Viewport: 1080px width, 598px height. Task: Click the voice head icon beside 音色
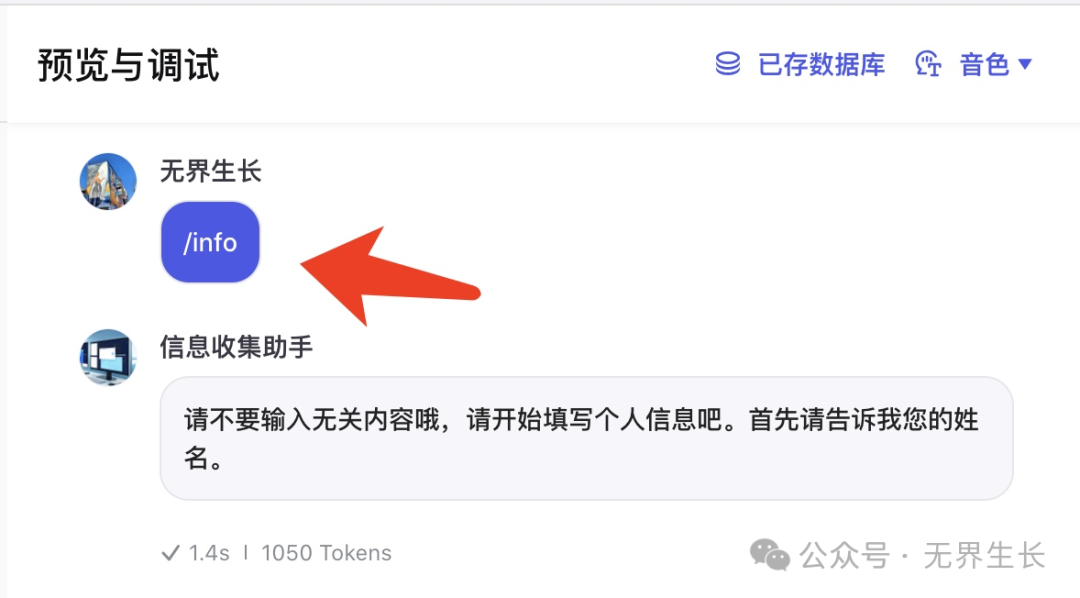[x=927, y=64]
